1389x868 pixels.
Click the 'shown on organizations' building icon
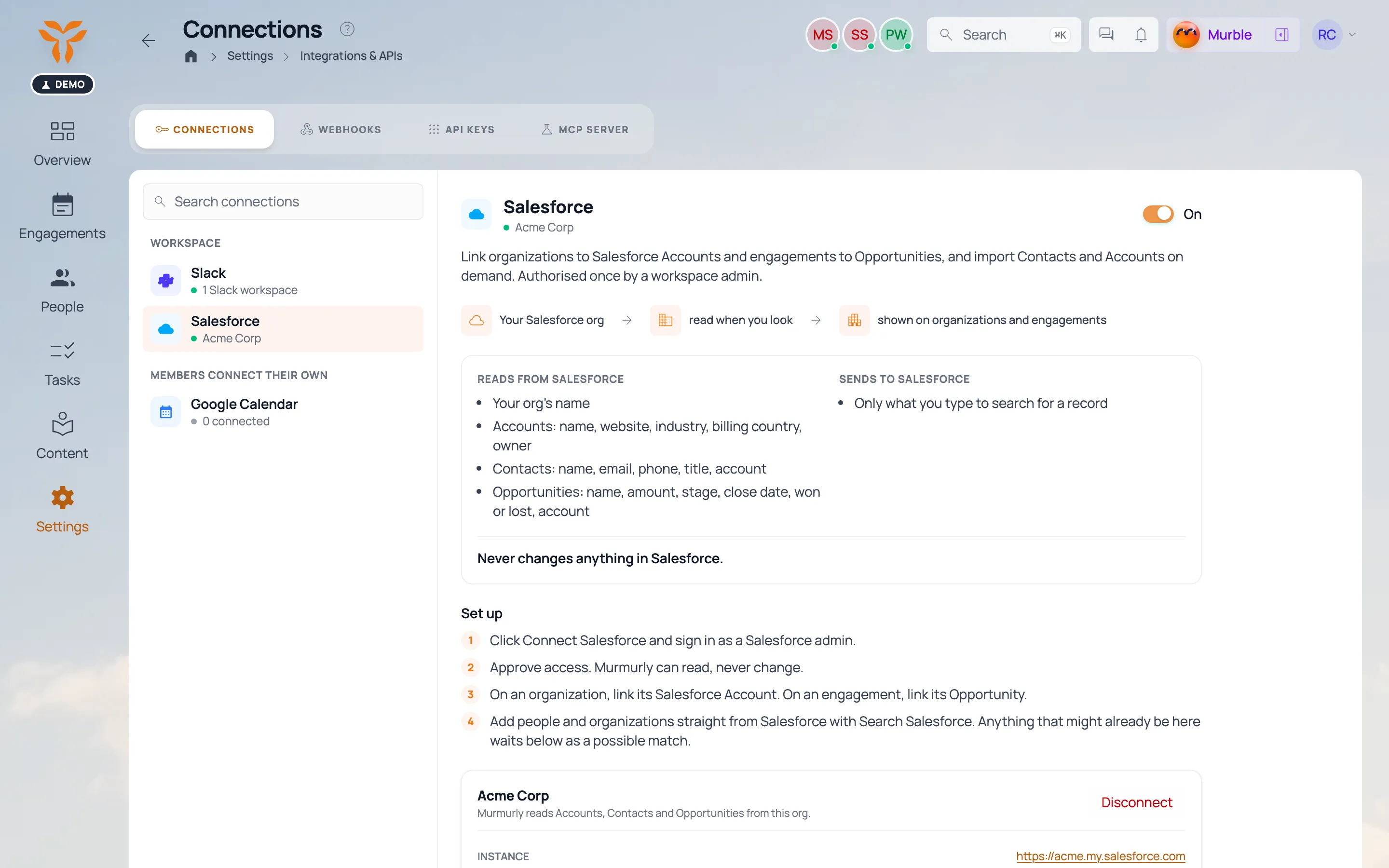(x=854, y=320)
